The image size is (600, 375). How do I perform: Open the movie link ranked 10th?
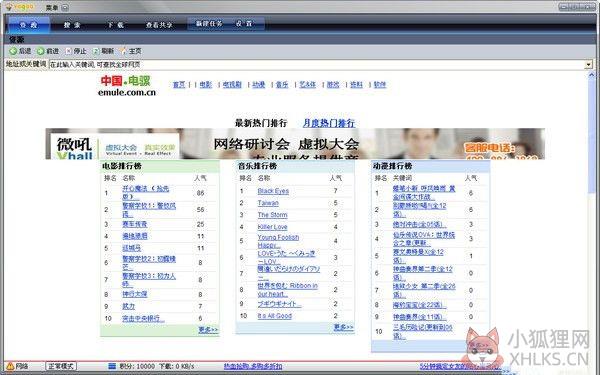[x=143, y=318]
